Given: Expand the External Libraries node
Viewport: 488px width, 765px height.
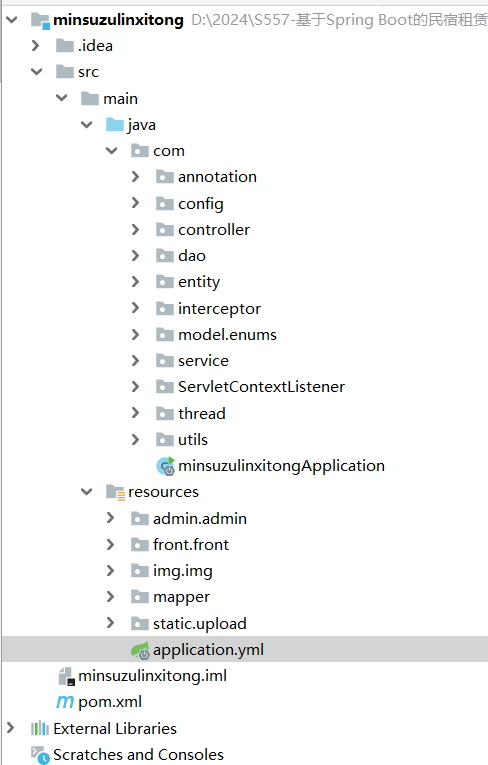Looking at the screenshot, I should pyautogui.click(x=10, y=728).
